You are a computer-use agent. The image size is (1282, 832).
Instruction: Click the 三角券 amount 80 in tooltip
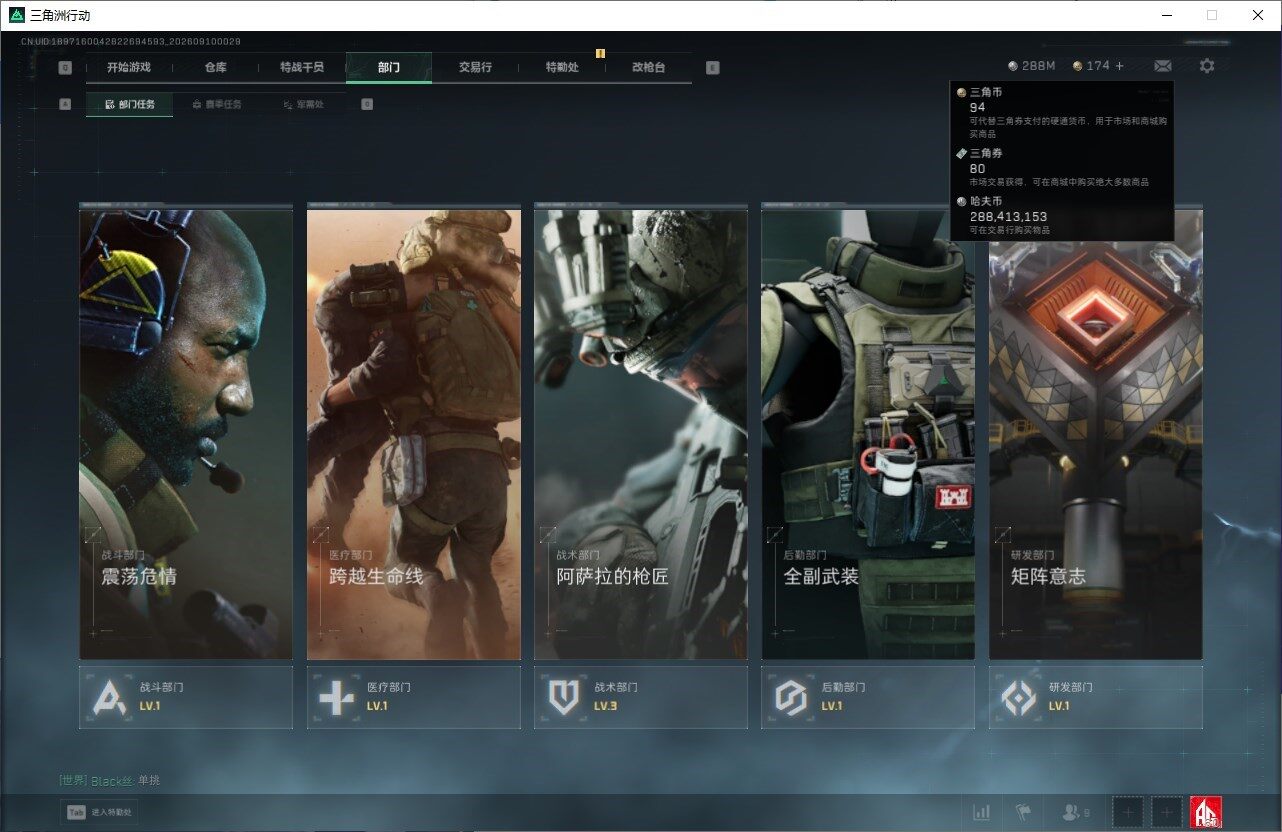pos(977,169)
